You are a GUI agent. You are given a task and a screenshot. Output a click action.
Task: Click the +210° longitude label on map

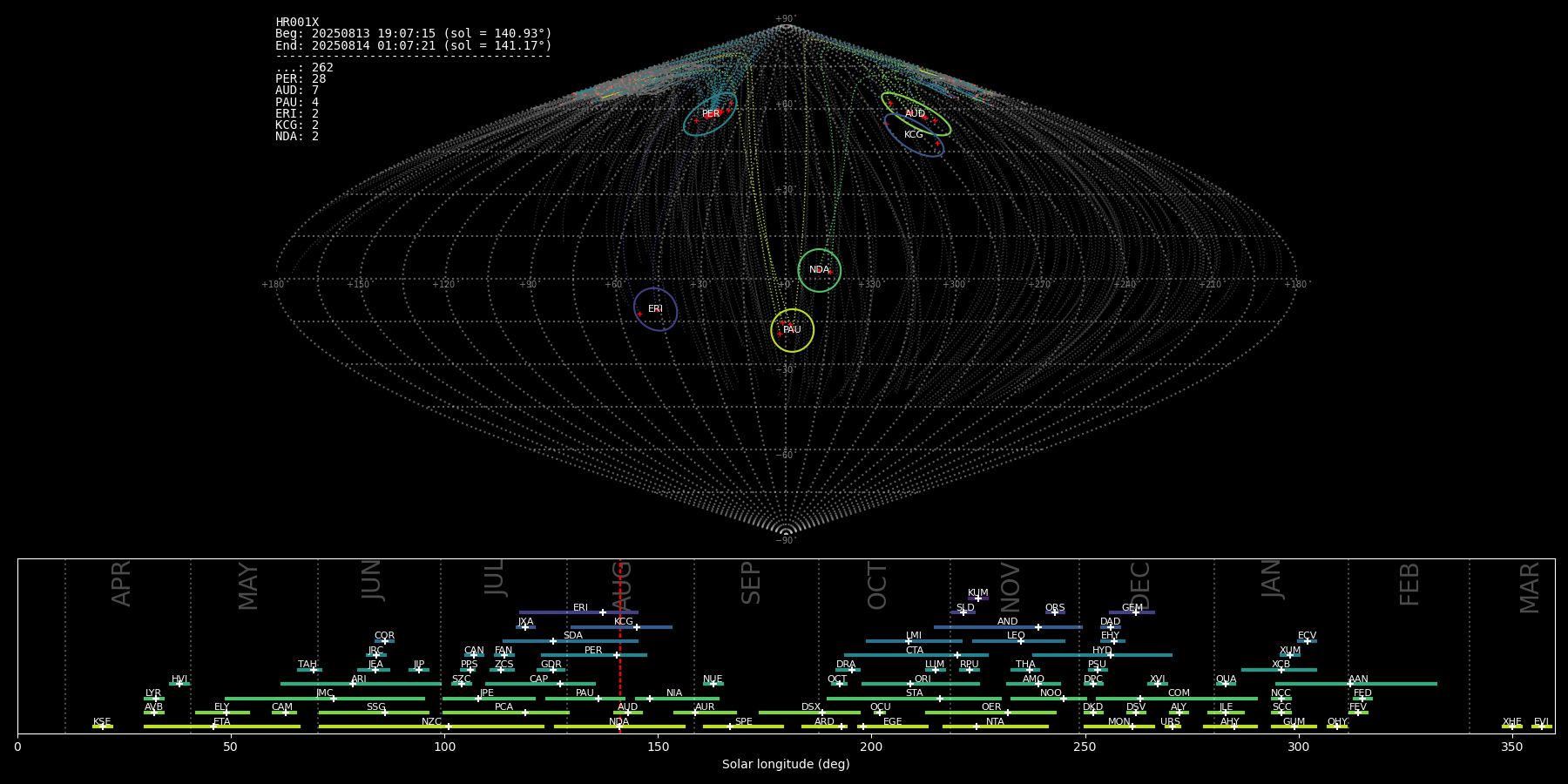1210,285
